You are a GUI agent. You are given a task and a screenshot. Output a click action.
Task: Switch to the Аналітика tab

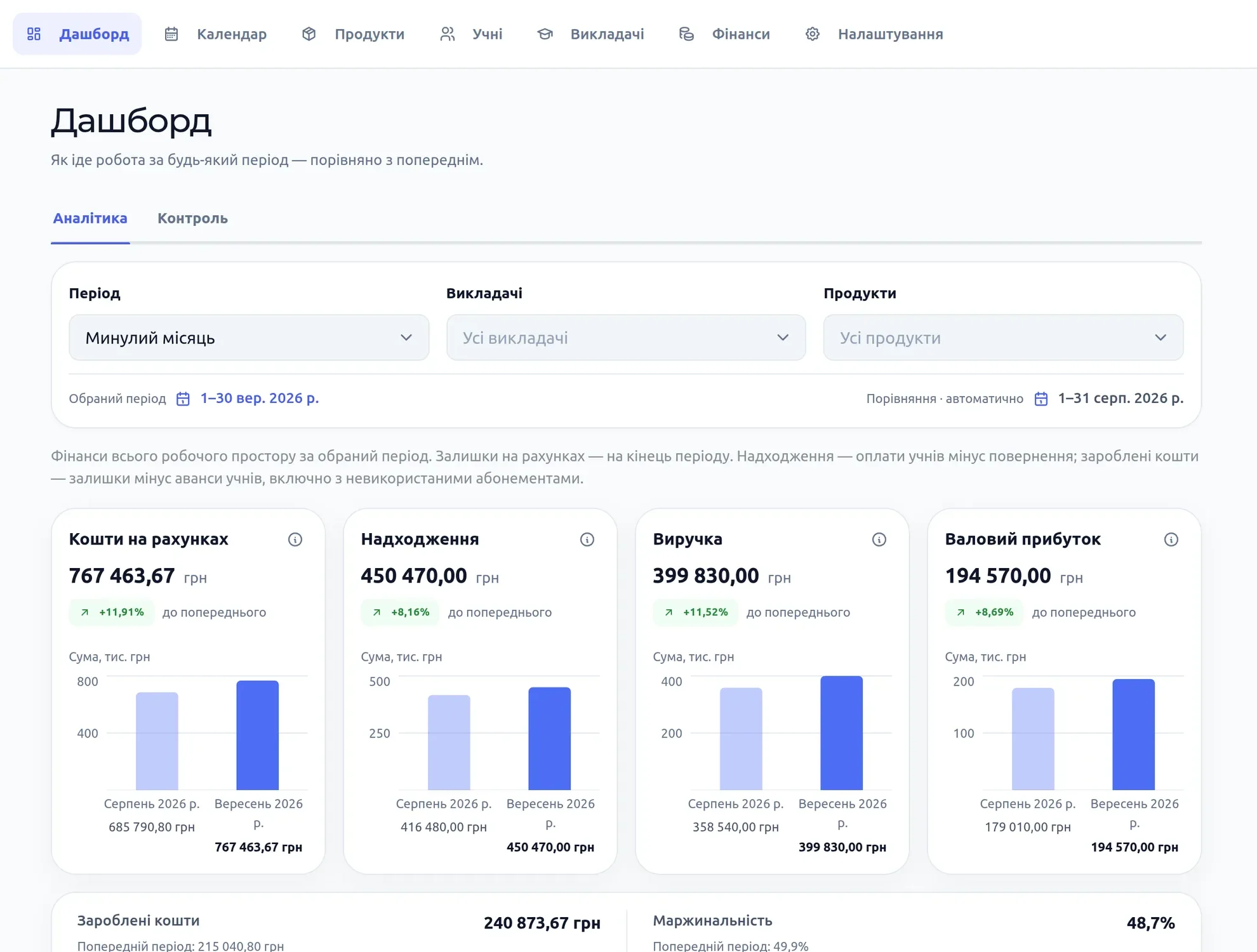point(90,218)
